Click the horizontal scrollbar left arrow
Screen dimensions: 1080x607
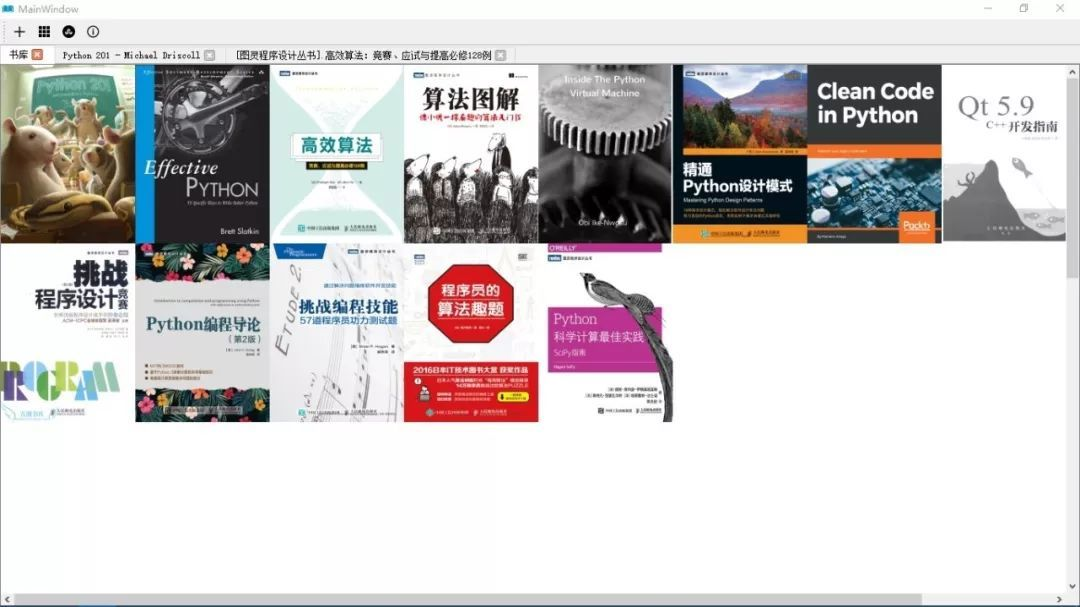tap(6, 599)
